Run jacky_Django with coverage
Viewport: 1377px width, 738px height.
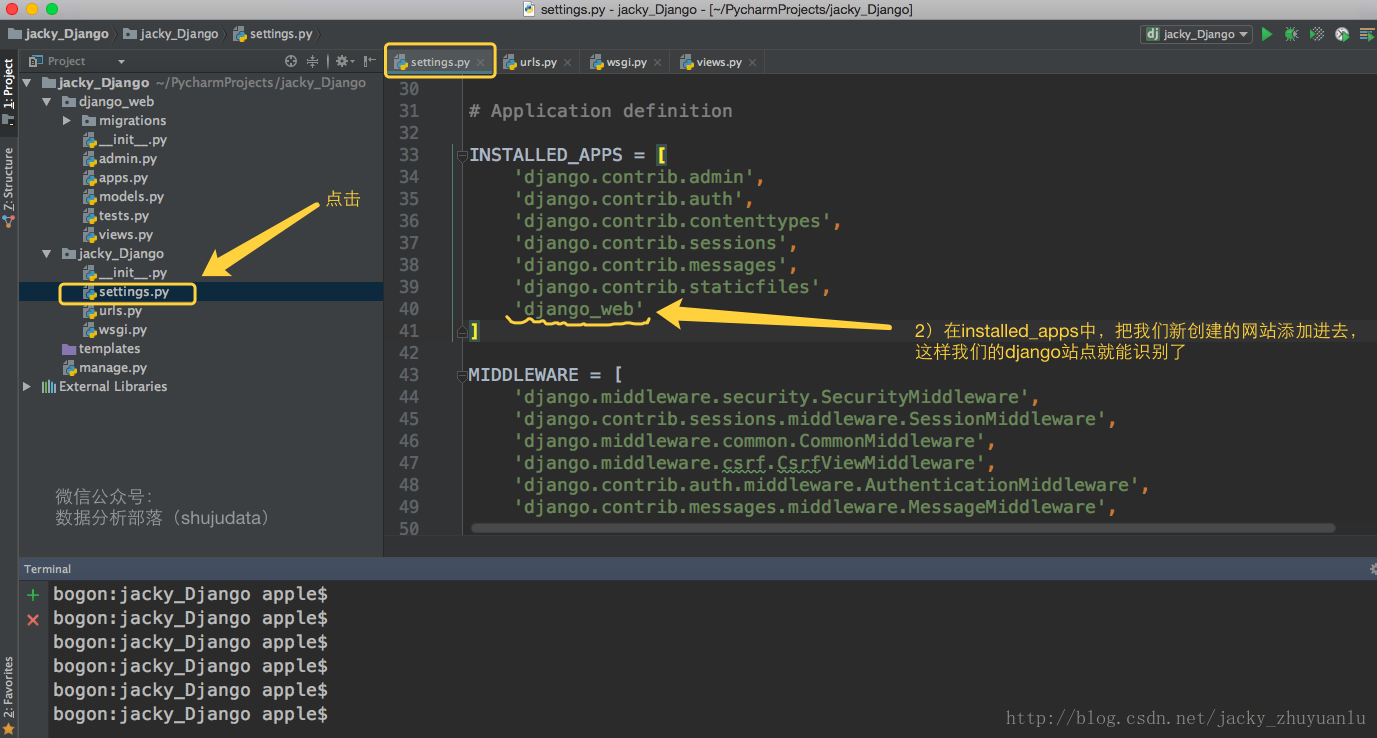pos(1317,34)
